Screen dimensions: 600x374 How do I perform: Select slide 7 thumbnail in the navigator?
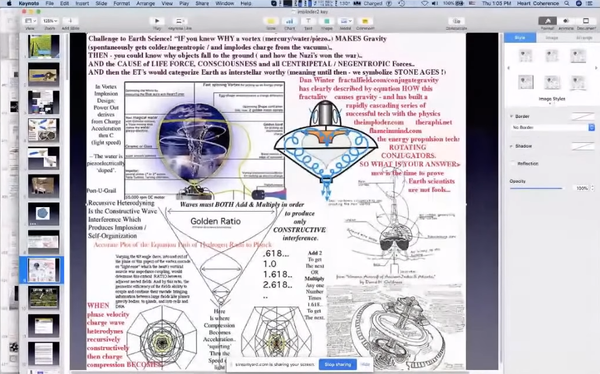[44, 214]
